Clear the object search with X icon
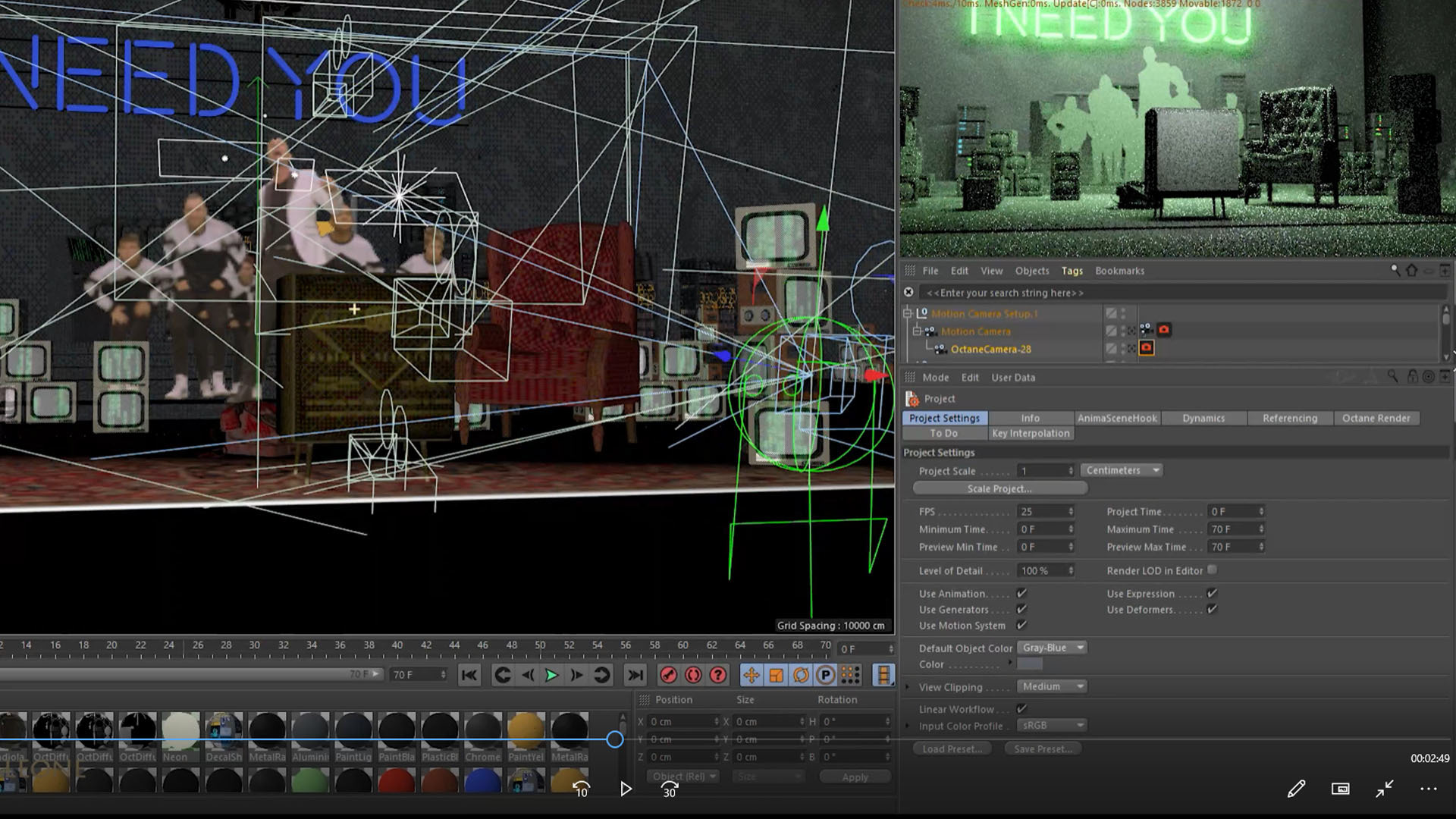The image size is (1456, 819). coord(908,292)
